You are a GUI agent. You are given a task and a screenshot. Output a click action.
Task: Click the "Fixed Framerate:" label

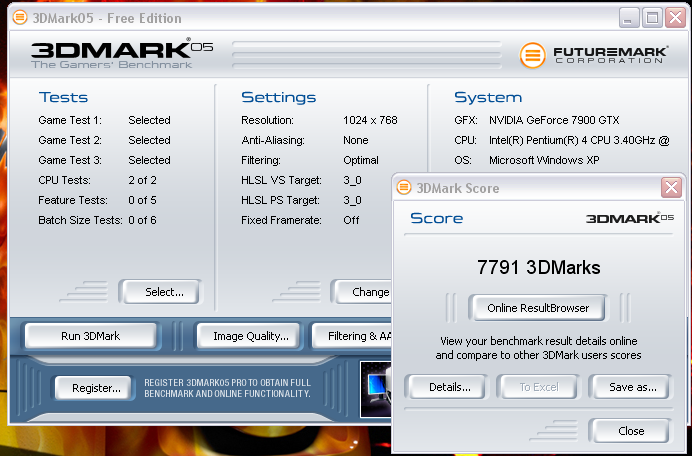click(281, 220)
